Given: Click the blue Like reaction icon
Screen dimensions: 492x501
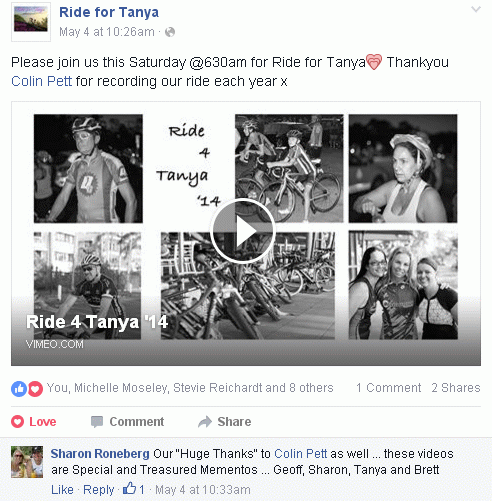Looking at the screenshot, I should click(x=19, y=389).
